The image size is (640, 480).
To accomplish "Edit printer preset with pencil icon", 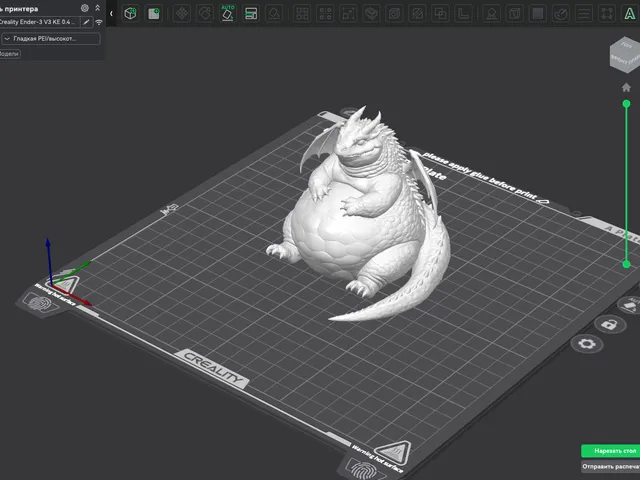I will point(86,22).
